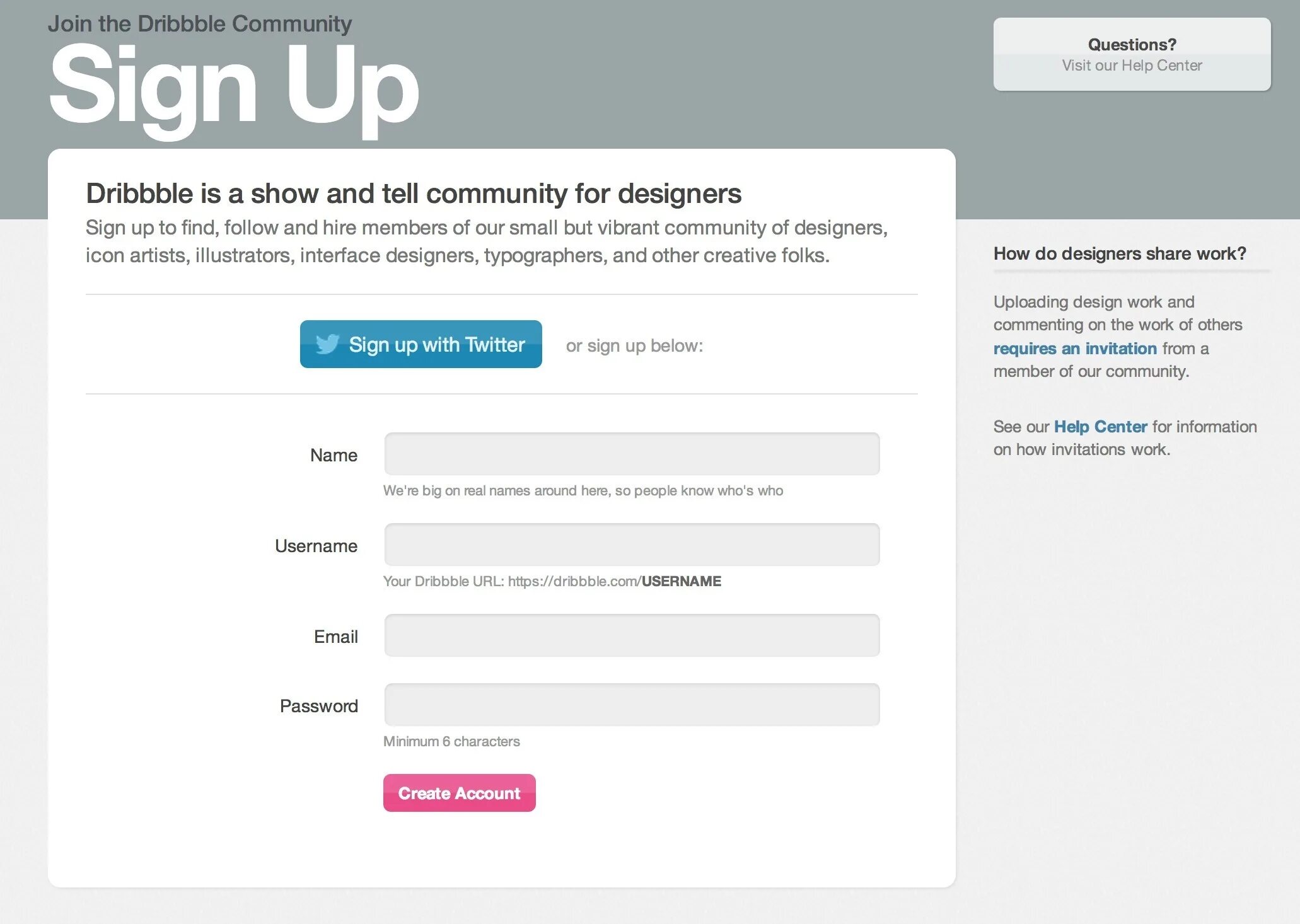Click the 'Username' field label
Screen dimensions: 1300x924
(x=316, y=546)
